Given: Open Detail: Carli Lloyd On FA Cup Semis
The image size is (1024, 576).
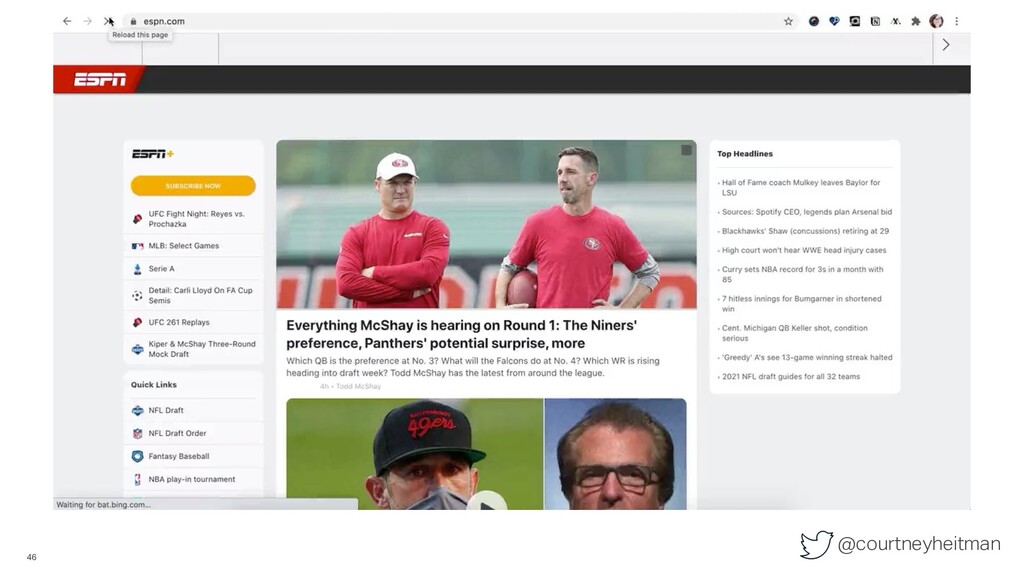Looking at the screenshot, I should click(200, 296).
